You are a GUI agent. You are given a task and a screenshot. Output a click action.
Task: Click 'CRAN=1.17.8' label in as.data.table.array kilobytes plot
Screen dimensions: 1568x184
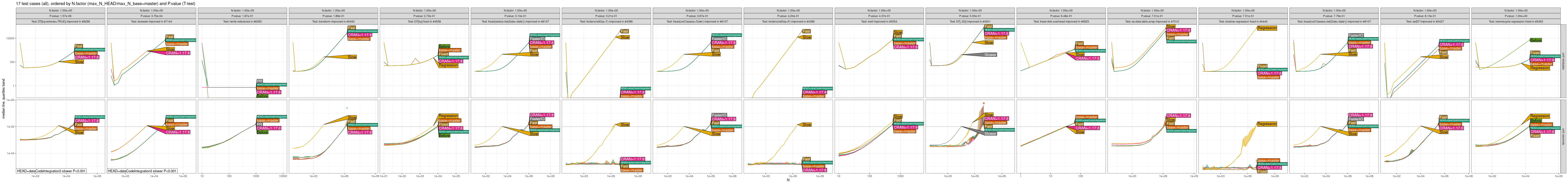tap(1179, 30)
